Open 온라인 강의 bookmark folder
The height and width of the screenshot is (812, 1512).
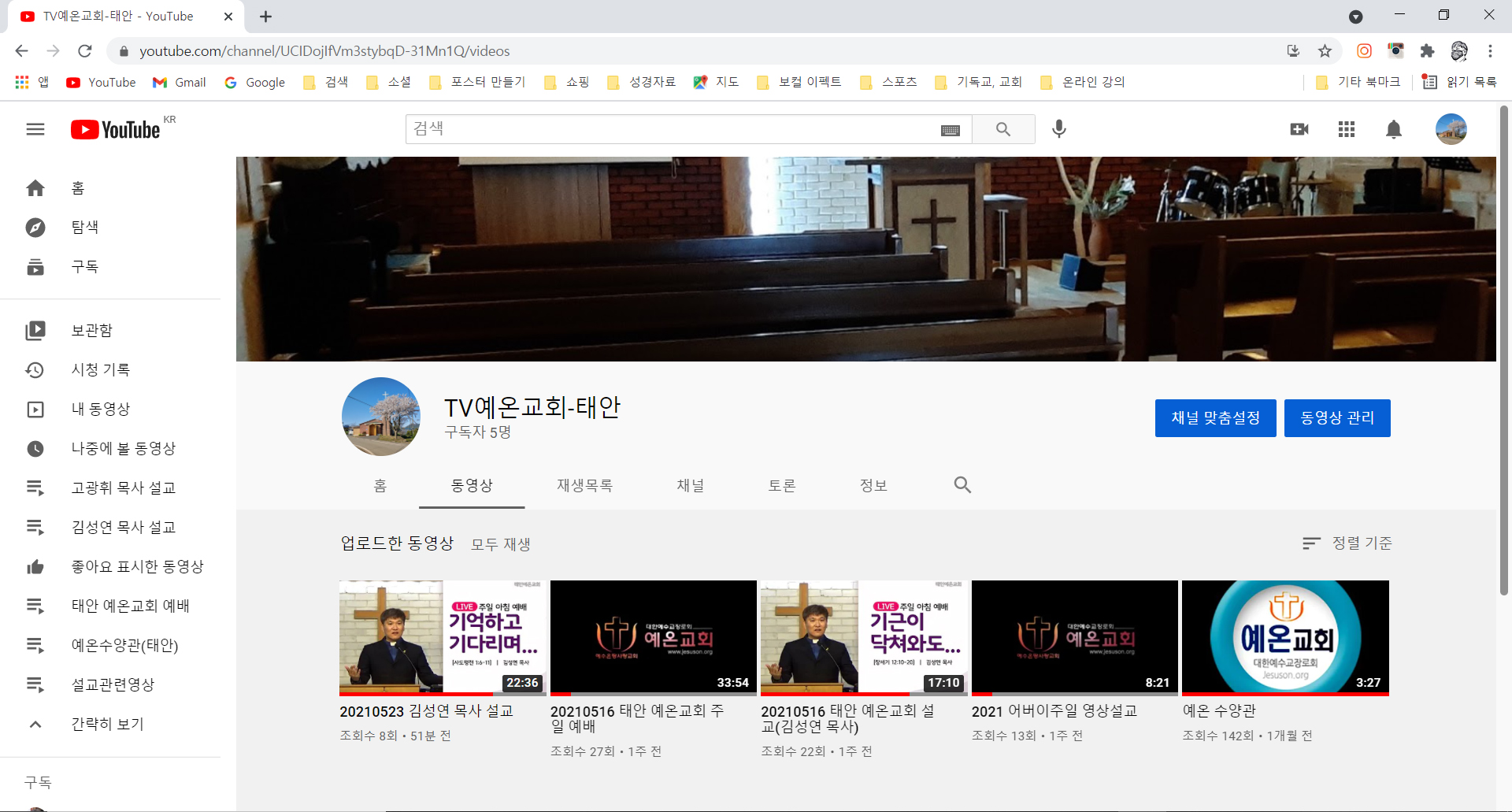pyautogui.click(x=1083, y=82)
